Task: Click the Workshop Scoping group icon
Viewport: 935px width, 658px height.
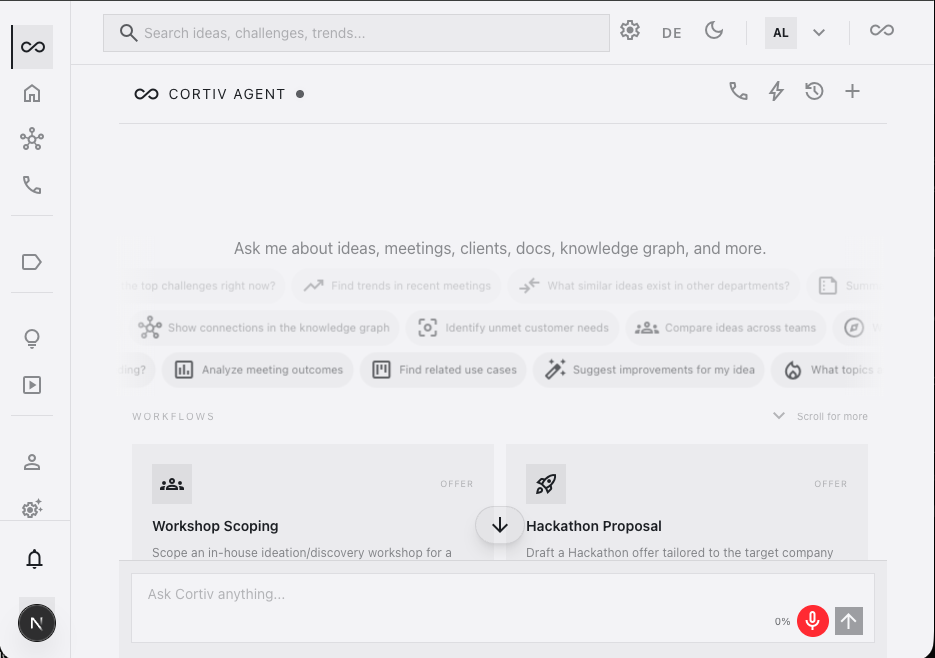Action: click(172, 484)
